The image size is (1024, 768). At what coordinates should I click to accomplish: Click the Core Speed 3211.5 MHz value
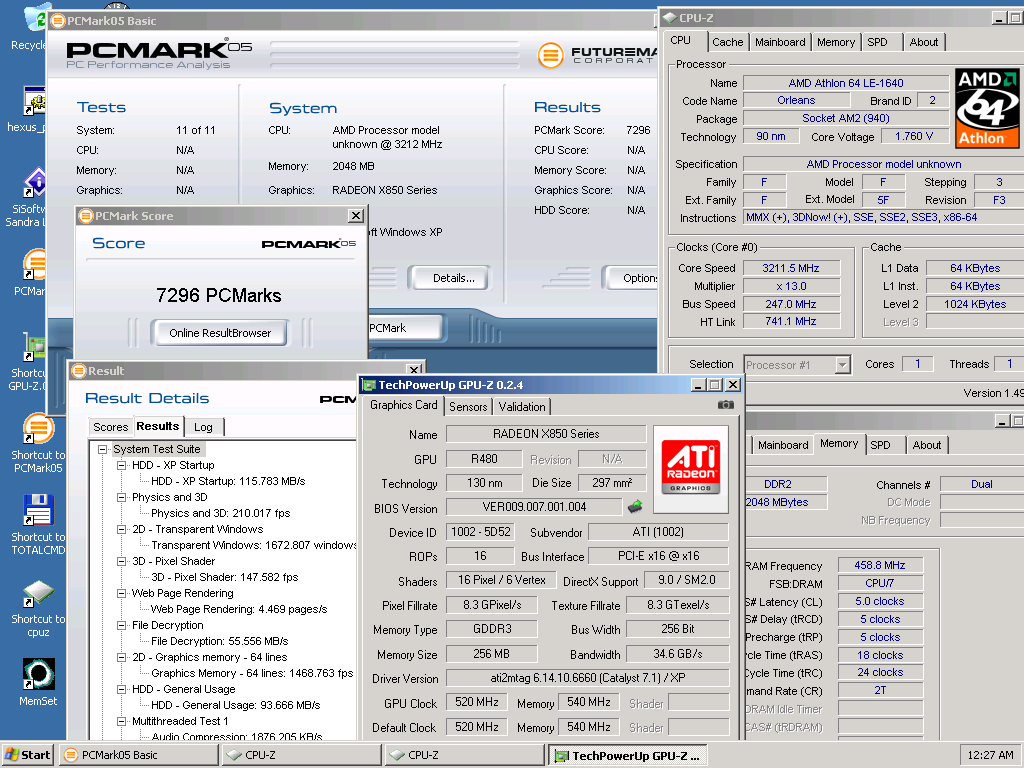(790, 268)
